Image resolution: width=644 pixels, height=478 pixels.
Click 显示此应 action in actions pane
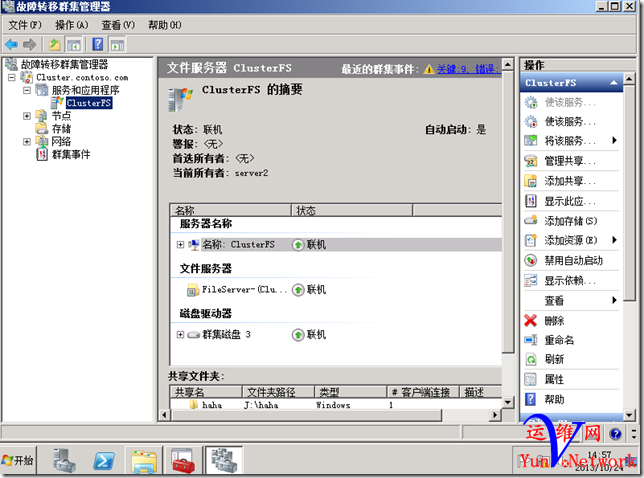coord(570,201)
